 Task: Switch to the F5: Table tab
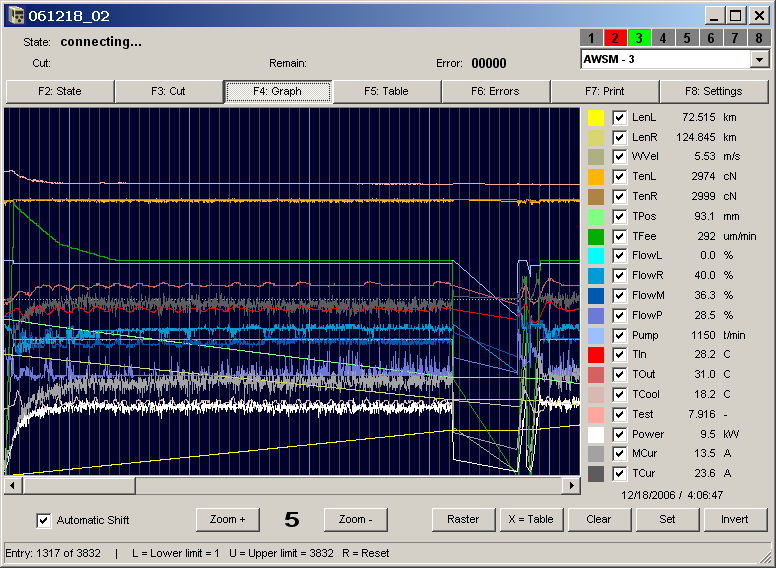[386, 91]
